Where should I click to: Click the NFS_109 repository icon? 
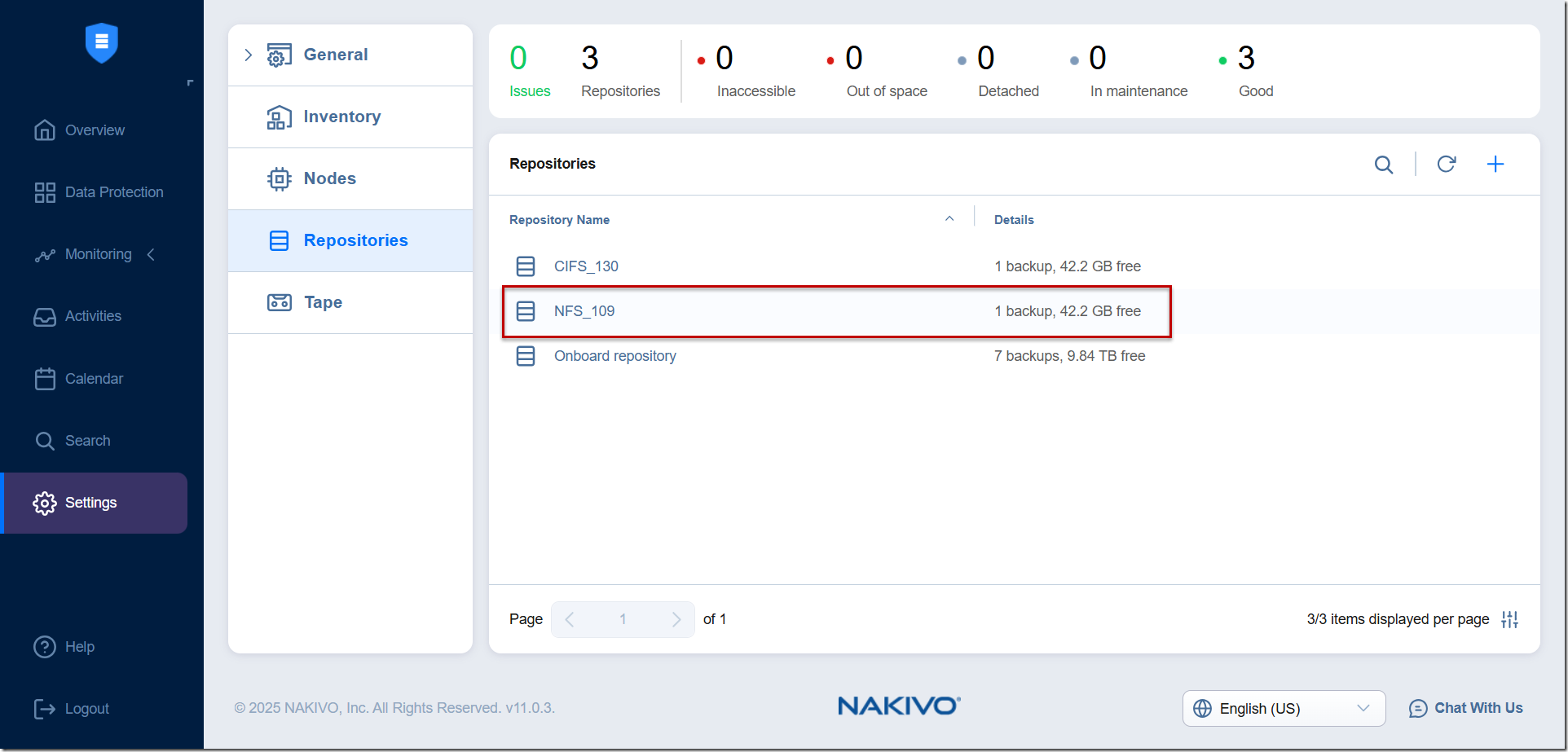pos(526,311)
